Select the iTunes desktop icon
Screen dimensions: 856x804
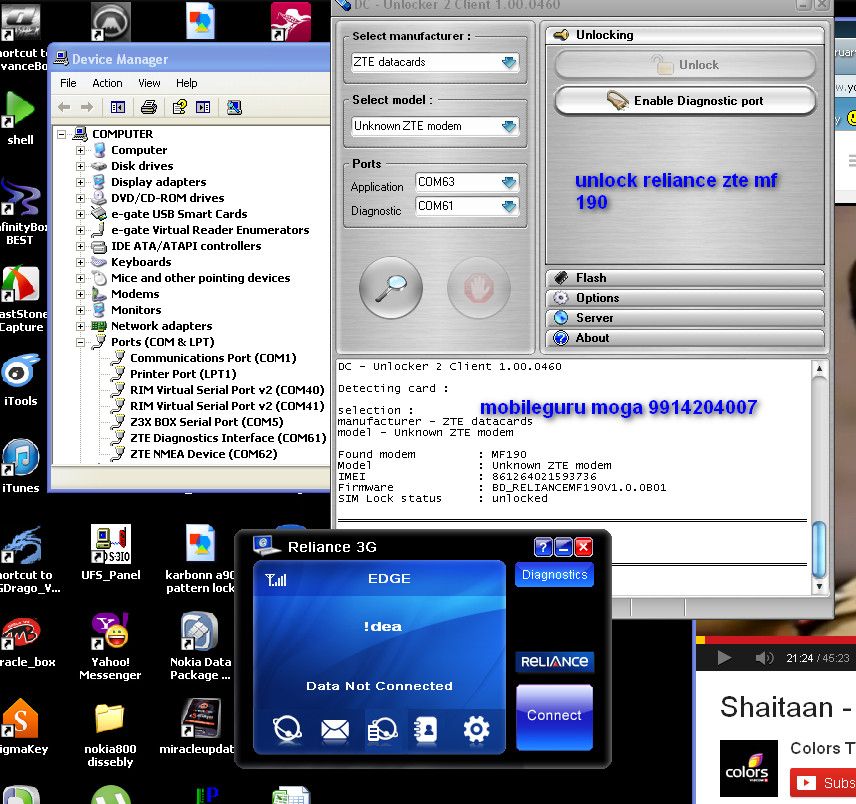tap(21, 467)
